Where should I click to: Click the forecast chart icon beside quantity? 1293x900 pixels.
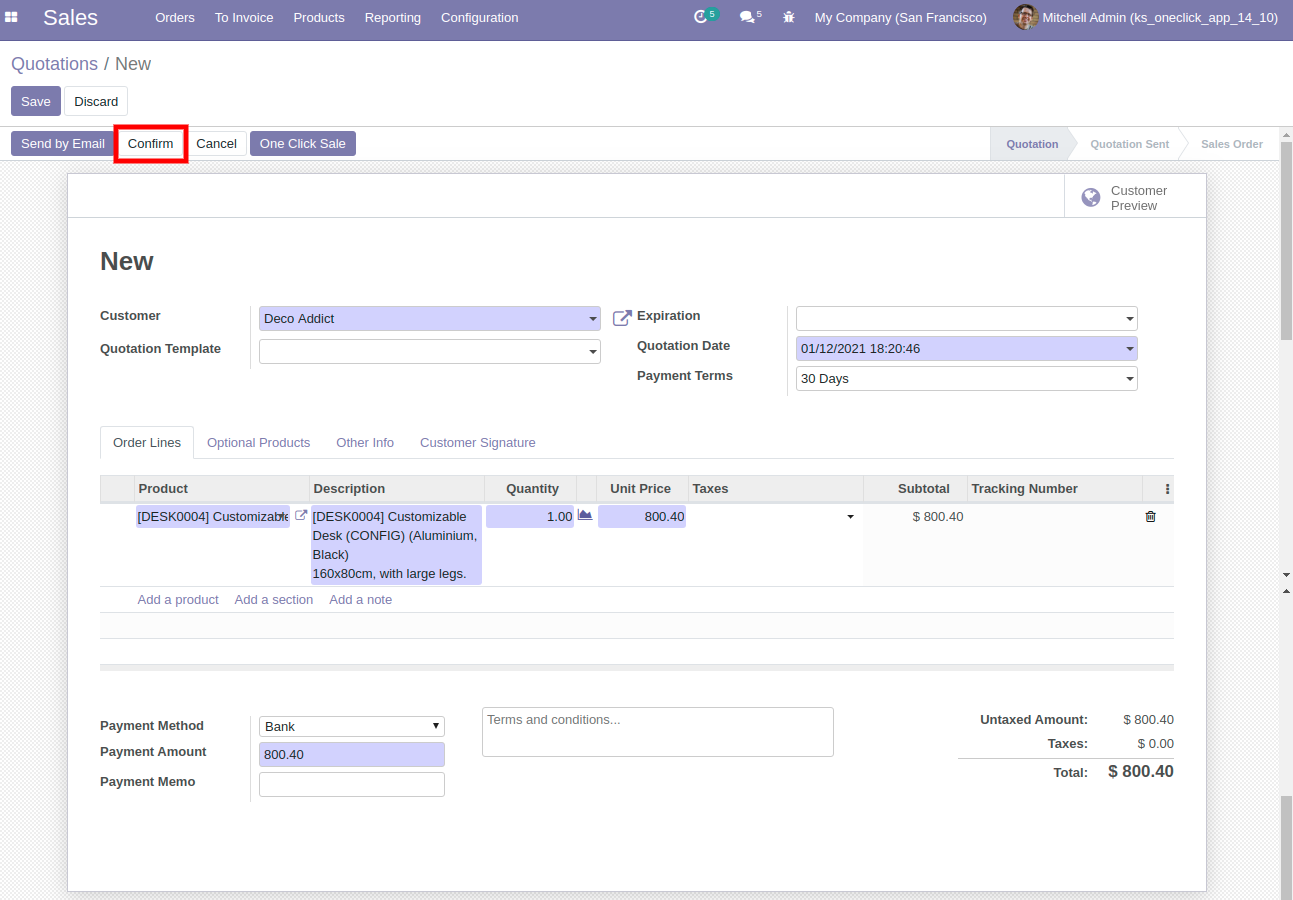[x=585, y=516]
